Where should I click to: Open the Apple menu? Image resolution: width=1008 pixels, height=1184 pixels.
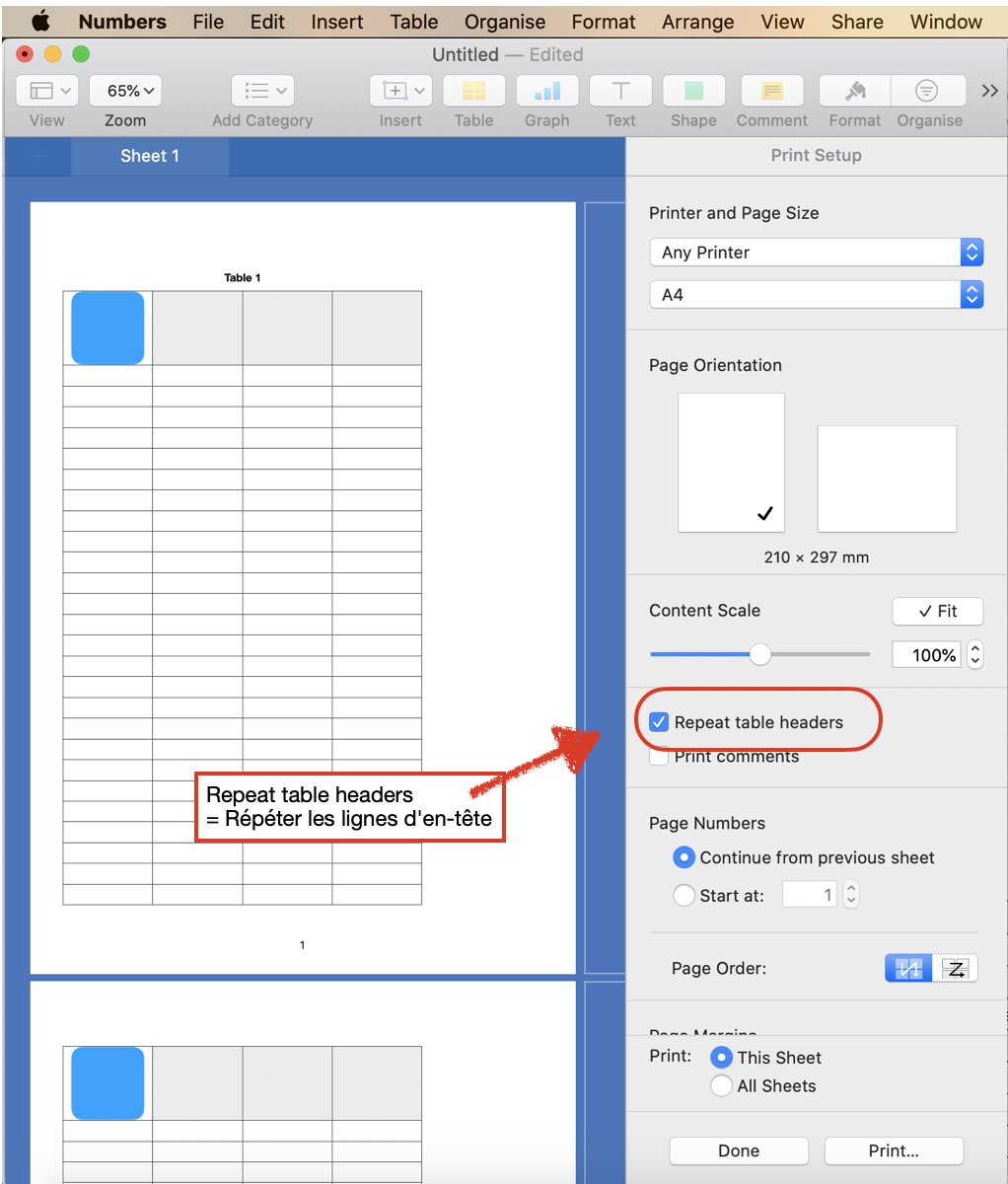pyautogui.click(x=40, y=21)
